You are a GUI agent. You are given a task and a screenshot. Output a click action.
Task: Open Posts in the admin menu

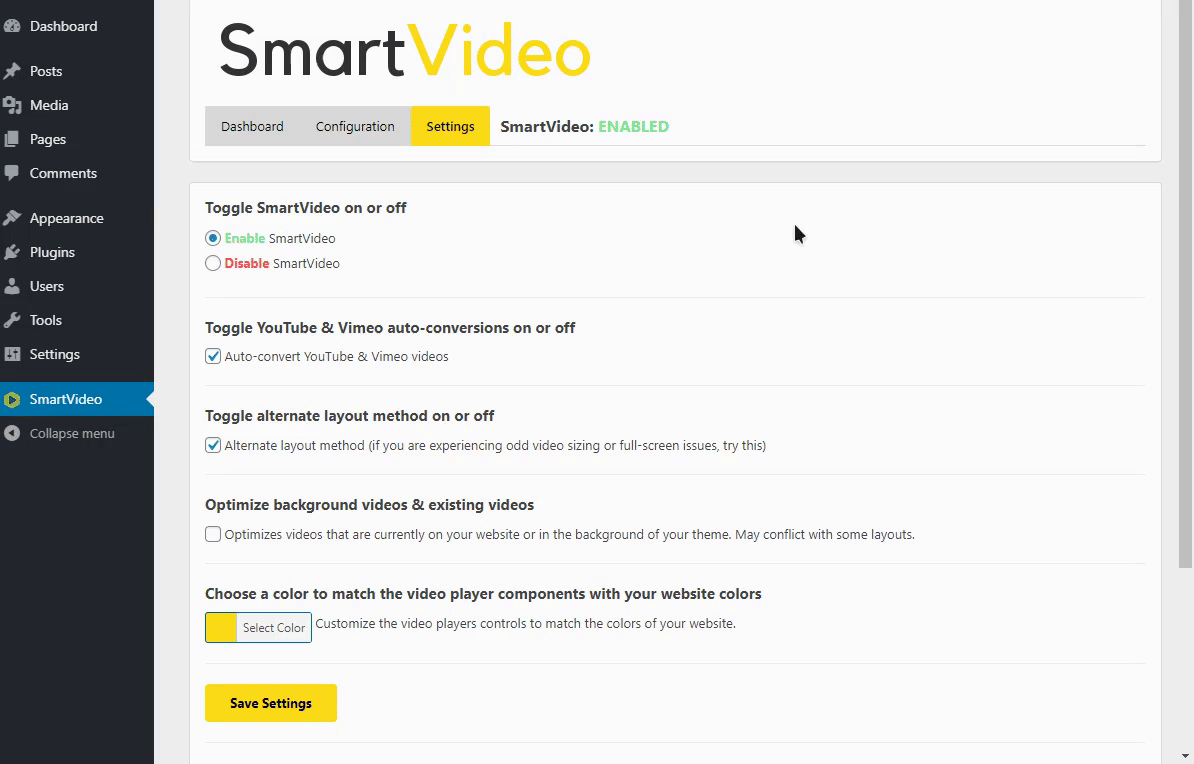pyautogui.click(x=46, y=71)
